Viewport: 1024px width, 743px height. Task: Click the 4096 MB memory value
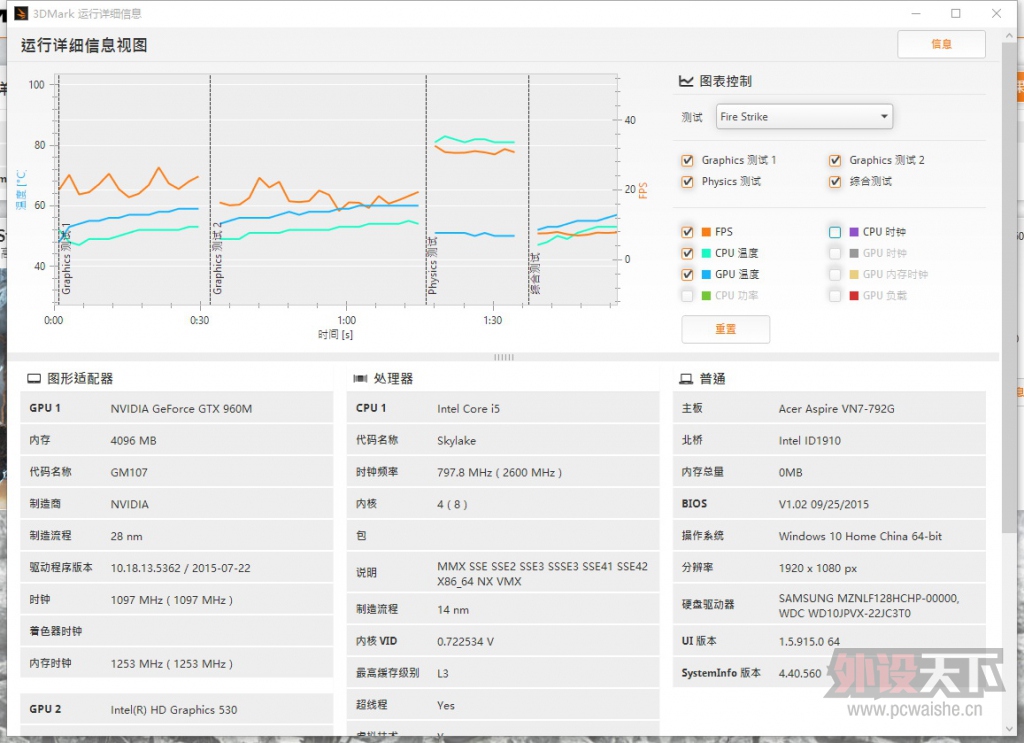[133, 441]
